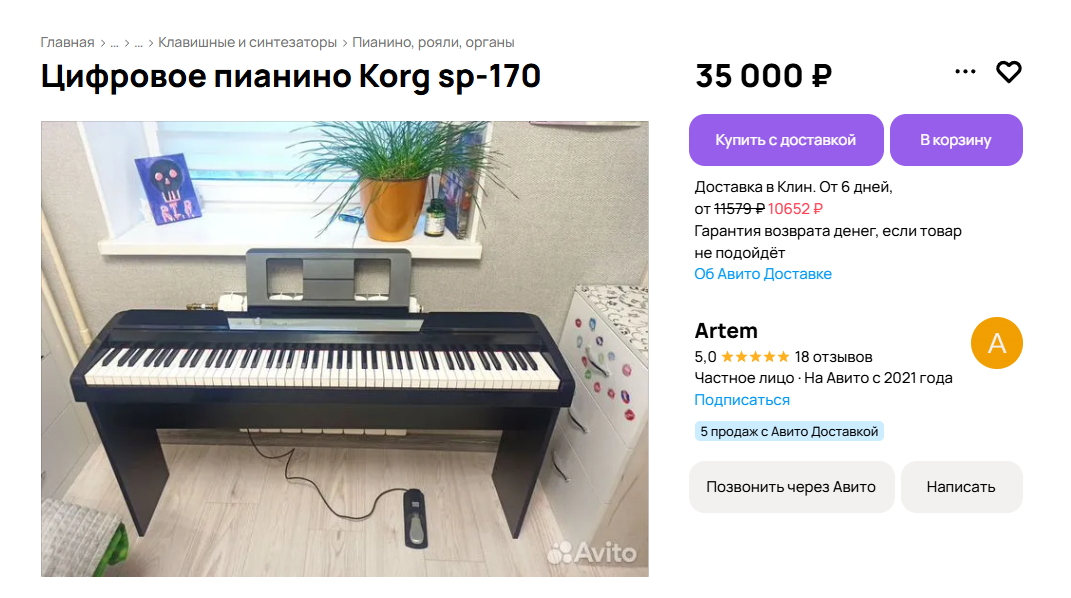Viewport: 1071px width, 598px height.
Task: Subscribe to seller via Подписаться
Action: pyautogui.click(x=742, y=400)
